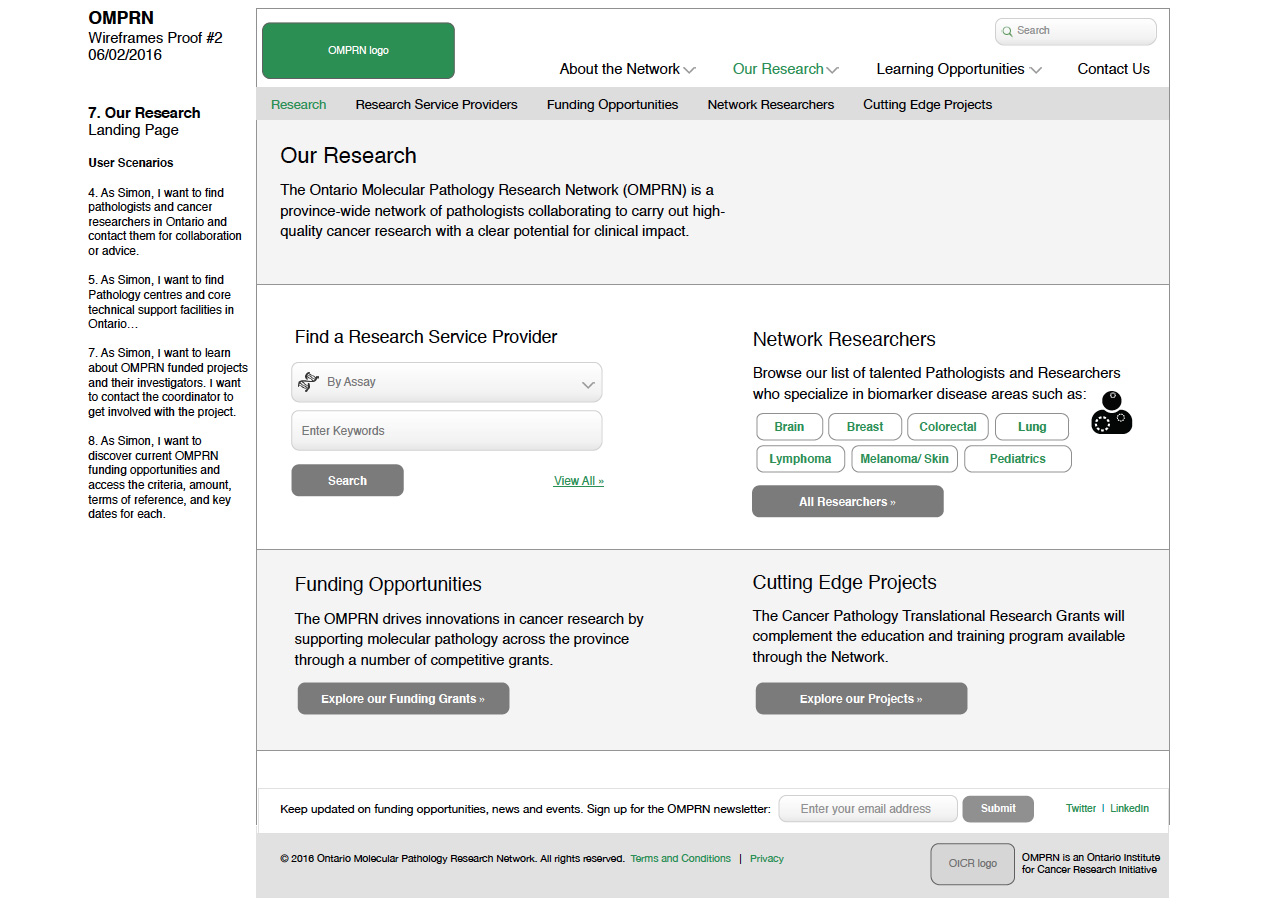The image size is (1271, 905).
Task: Follow the View All link
Action: click(578, 481)
